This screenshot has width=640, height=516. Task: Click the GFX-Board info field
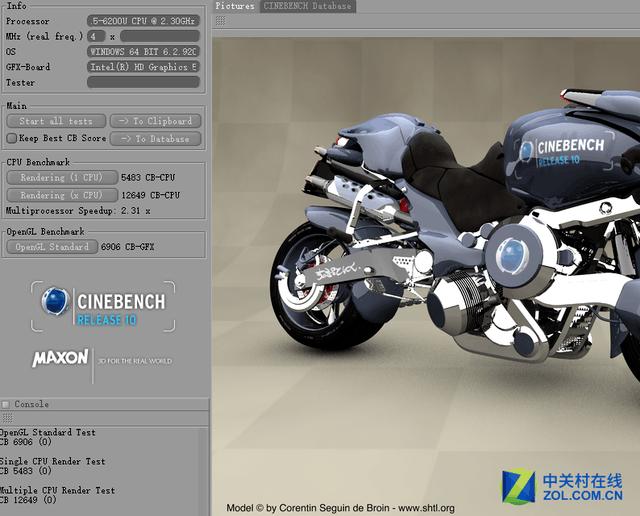point(142,67)
